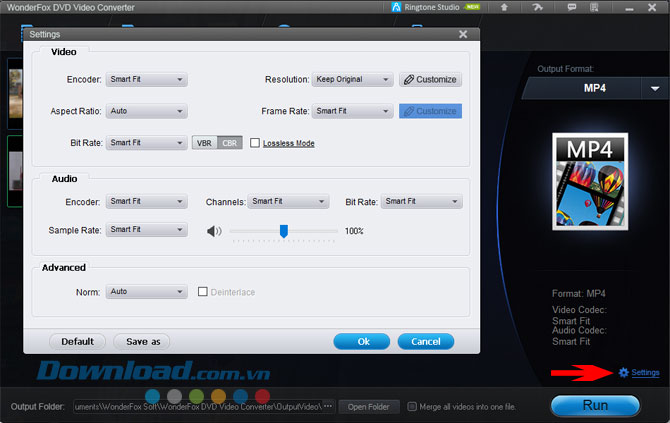Click the browse dots in output path

click(328, 406)
